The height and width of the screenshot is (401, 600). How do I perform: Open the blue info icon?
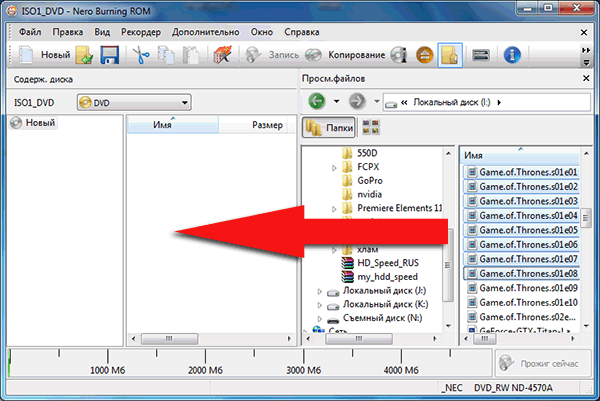512,55
